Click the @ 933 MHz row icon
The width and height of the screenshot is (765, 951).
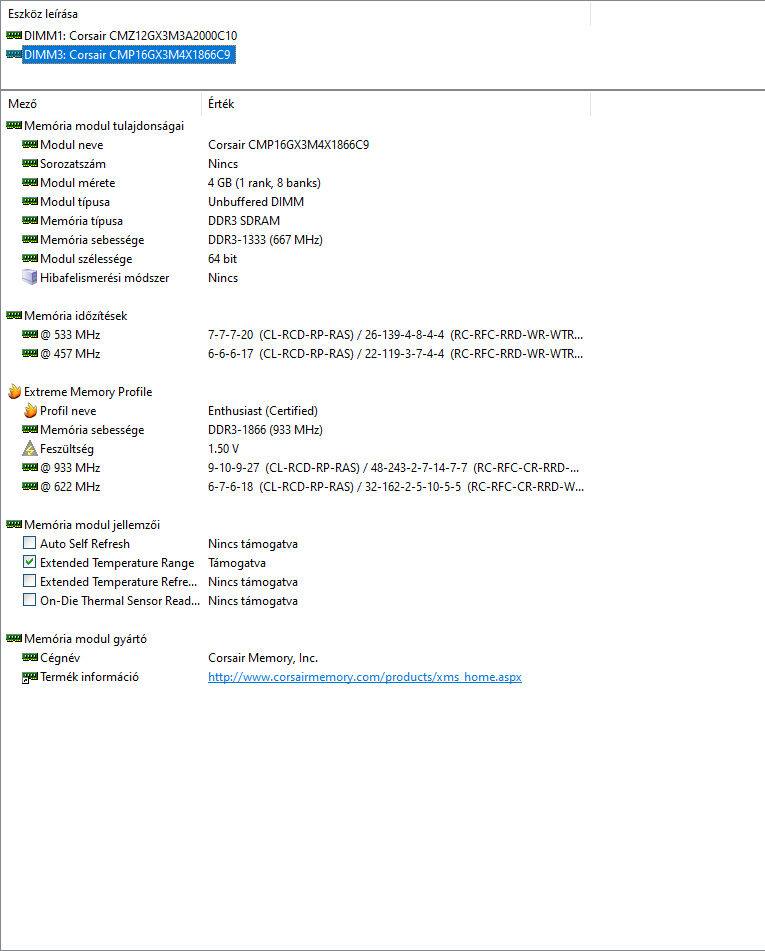pyautogui.click(x=30, y=468)
